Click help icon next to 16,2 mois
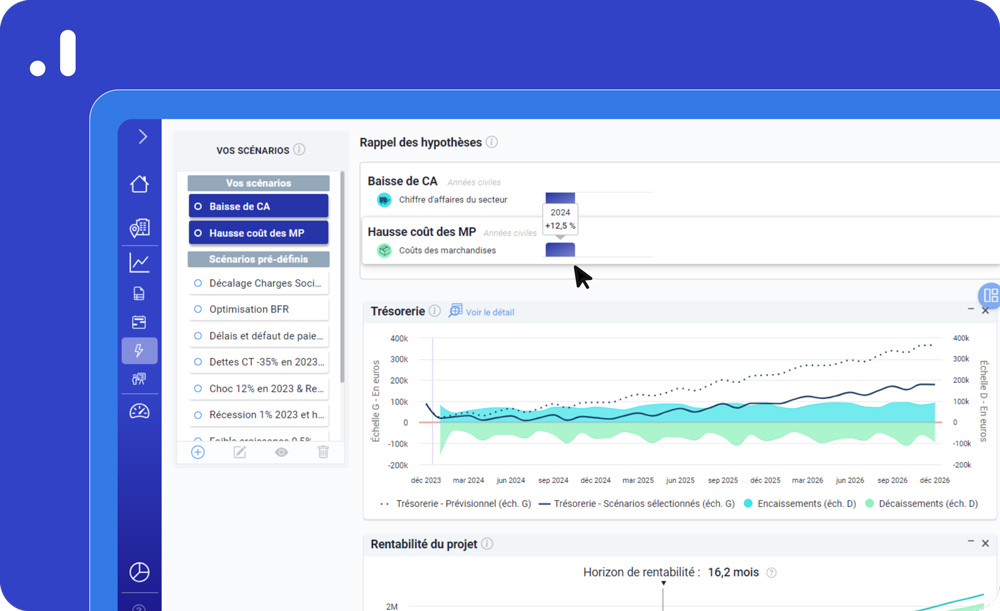This screenshot has height=611, width=1000. pos(771,573)
